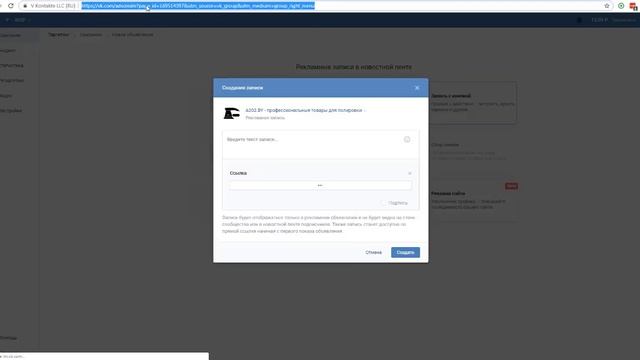Open 'Настройки' in the left sidebar
The width and height of the screenshot is (640, 360).
(x=11, y=111)
